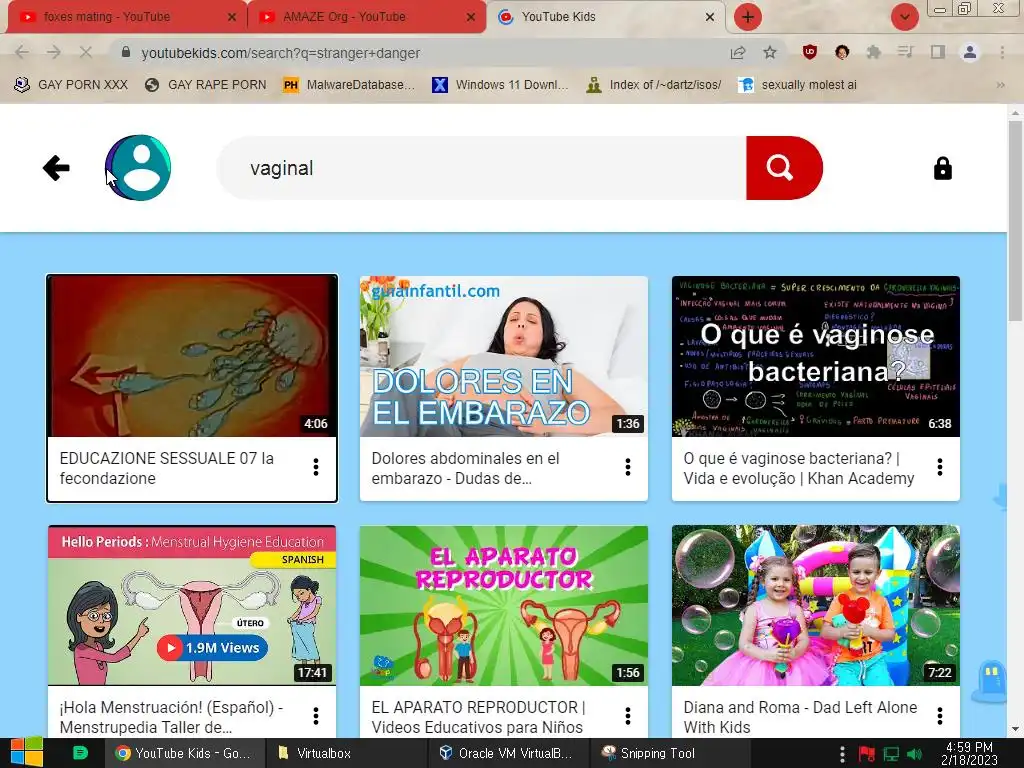
Task: Expand hidden bookmarks chevron
Action: pyautogui.click(x=1000, y=85)
